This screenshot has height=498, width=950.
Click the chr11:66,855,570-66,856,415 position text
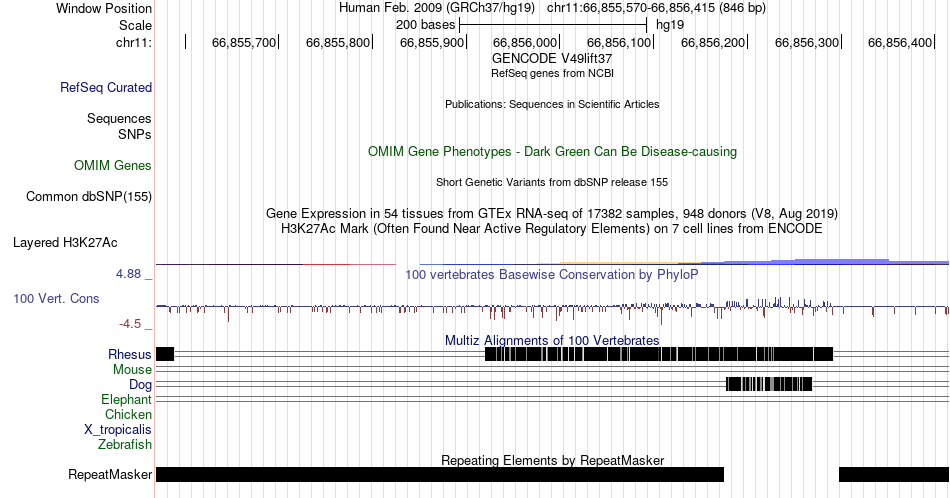point(656,8)
